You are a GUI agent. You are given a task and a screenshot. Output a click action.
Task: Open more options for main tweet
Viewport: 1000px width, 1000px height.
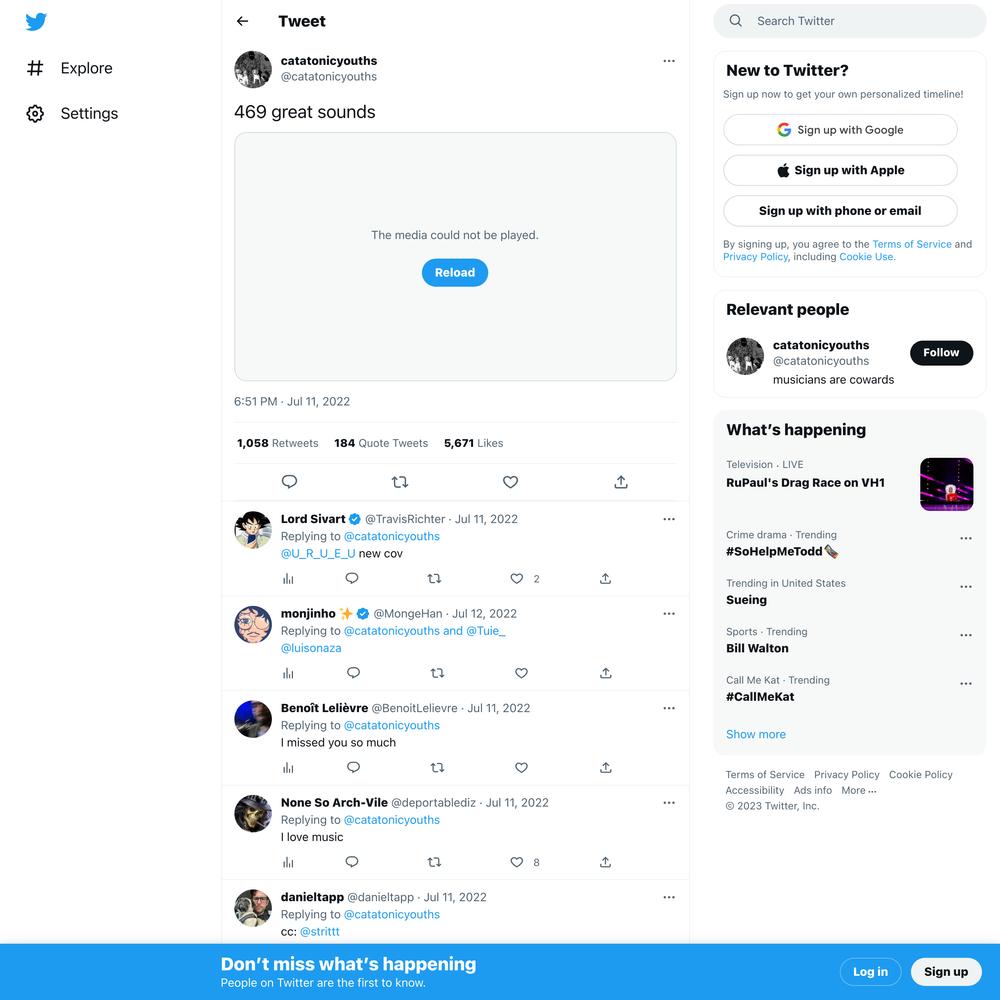669,61
